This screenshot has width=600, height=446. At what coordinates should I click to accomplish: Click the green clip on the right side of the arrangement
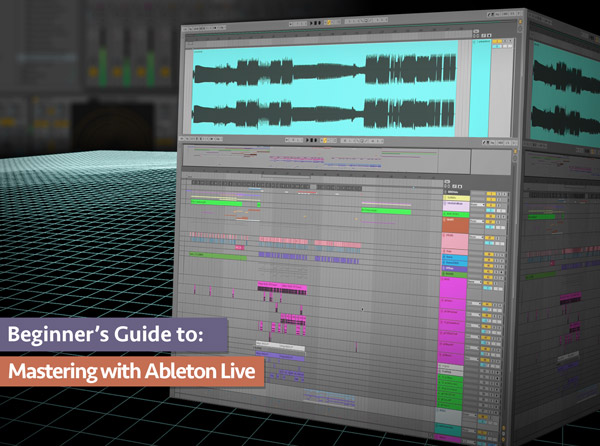(386, 211)
